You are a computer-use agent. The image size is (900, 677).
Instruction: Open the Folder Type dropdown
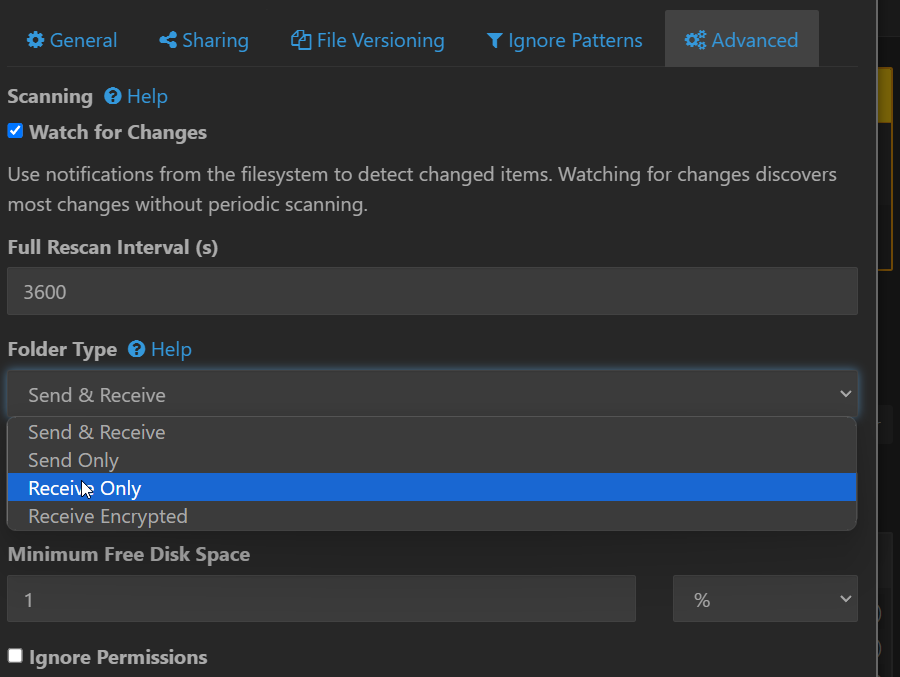(432, 393)
